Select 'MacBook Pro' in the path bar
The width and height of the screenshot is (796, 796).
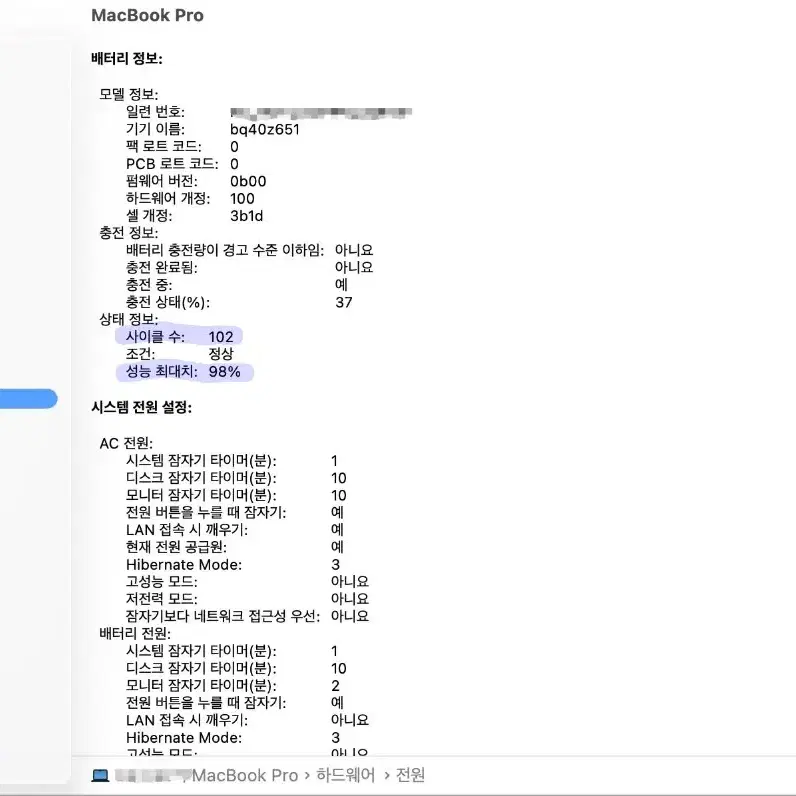tap(245, 775)
